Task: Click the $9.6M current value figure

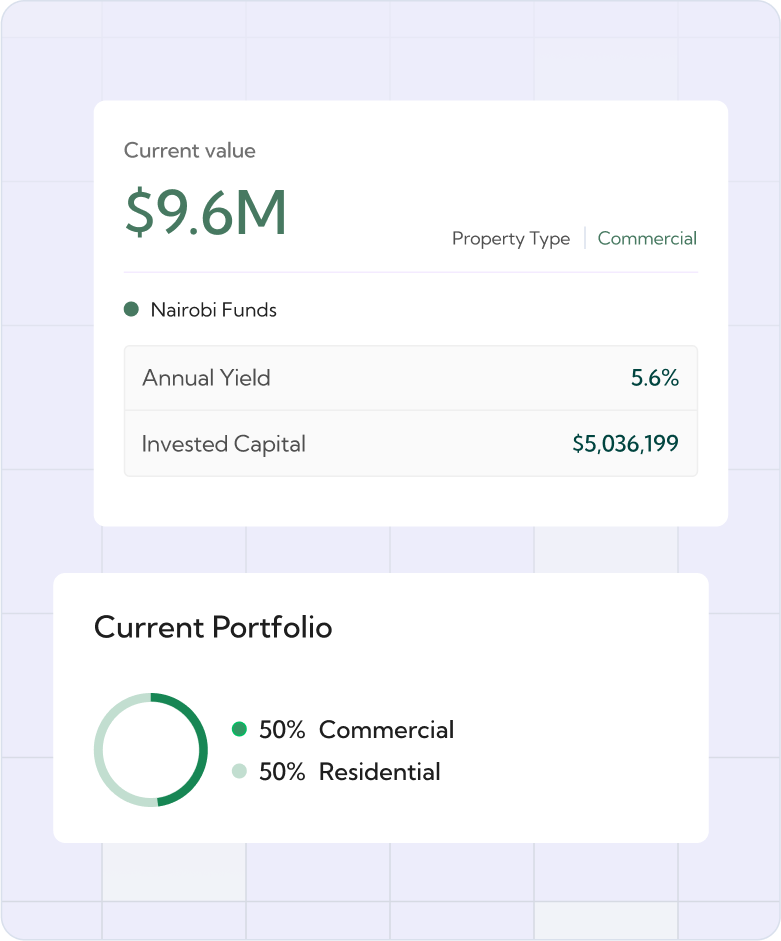Action: tap(206, 212)
